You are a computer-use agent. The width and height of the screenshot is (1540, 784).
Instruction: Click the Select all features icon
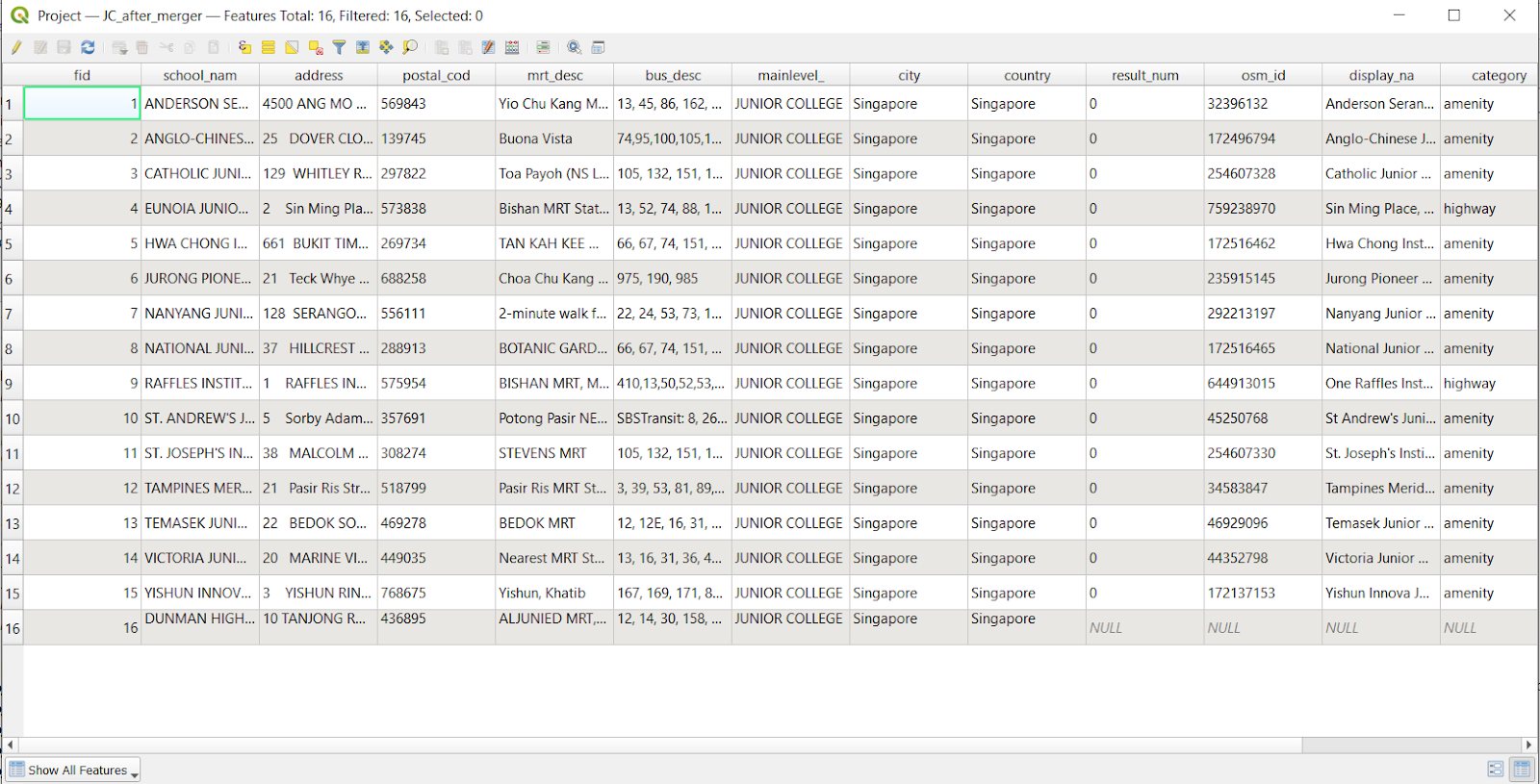[x=269, y=47]
